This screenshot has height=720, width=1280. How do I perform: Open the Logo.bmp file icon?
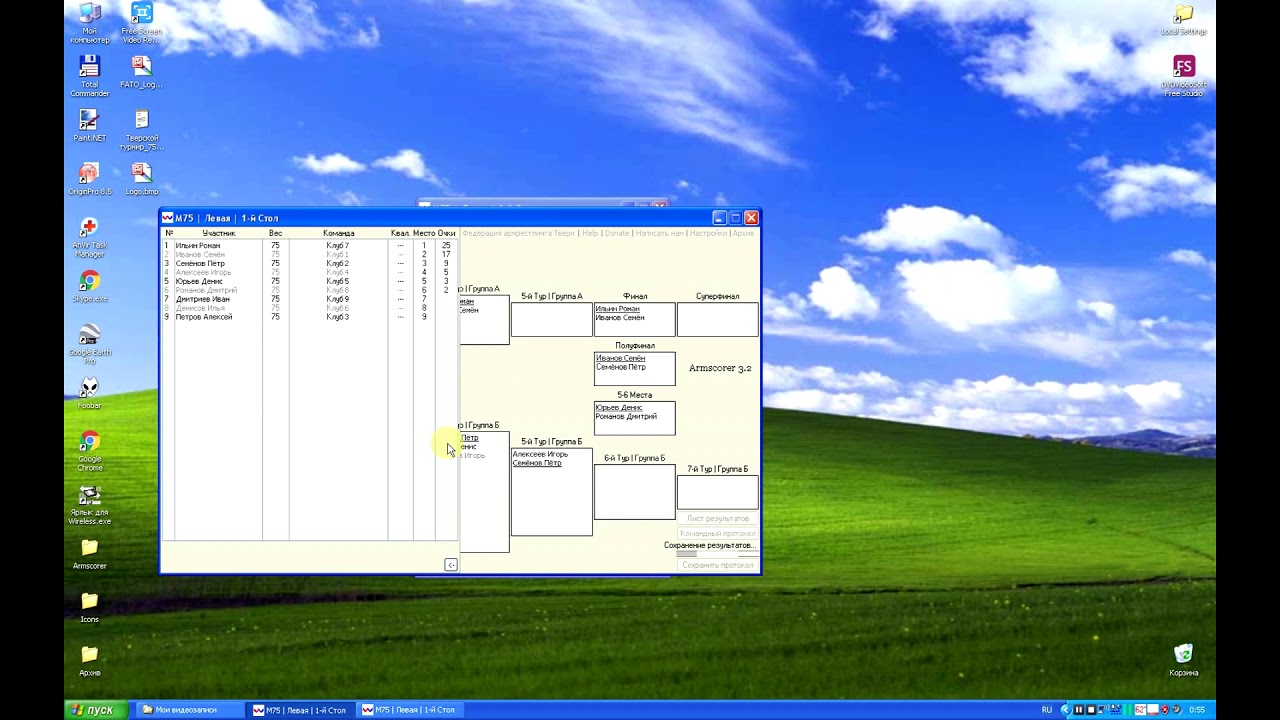pos(142,179)
